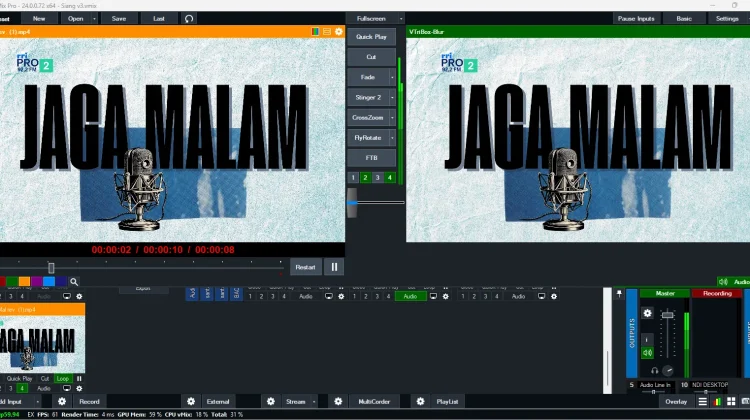Show list view with hamburger icon near Overlay
This screenshot has width=750, height=420.
(x=702, y=402)
